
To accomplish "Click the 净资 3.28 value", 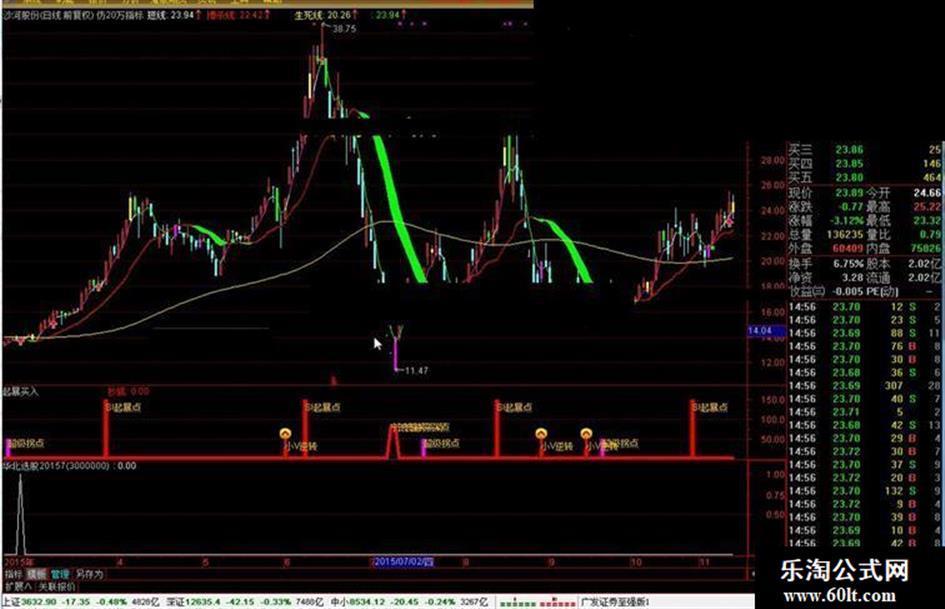I will [x=852, y=278].
